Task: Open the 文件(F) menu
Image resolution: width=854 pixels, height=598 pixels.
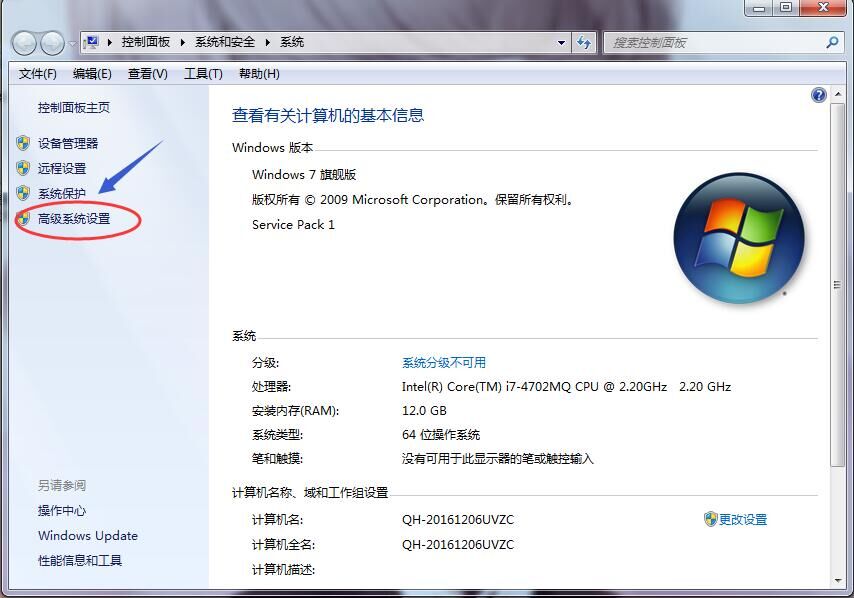Action: click(x=38, y=74)
